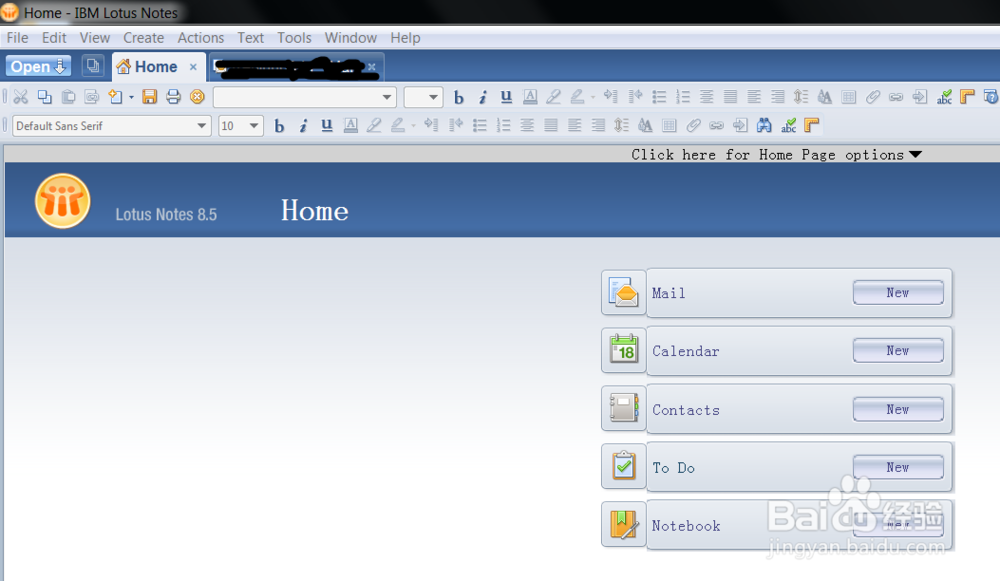
Task: Toggle italic in the top toolbar
Action: pyautogui.click(x=483, y=97)
